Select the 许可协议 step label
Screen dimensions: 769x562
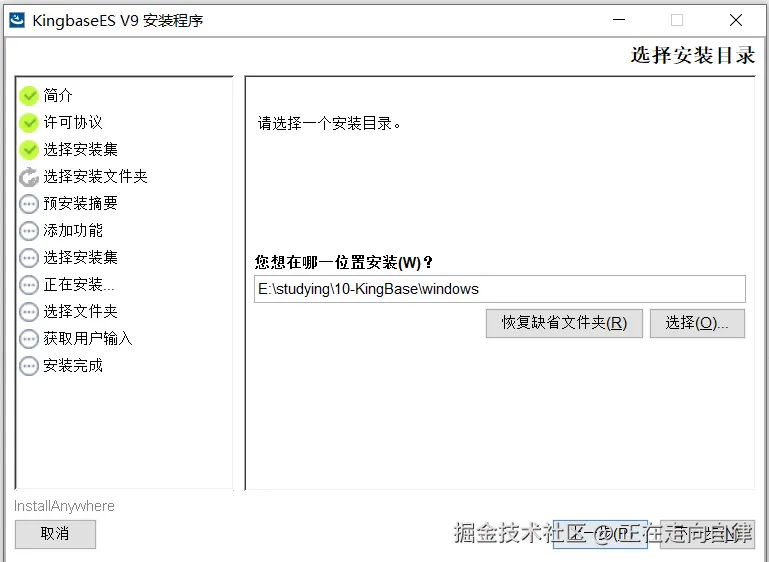pos(73,122)
